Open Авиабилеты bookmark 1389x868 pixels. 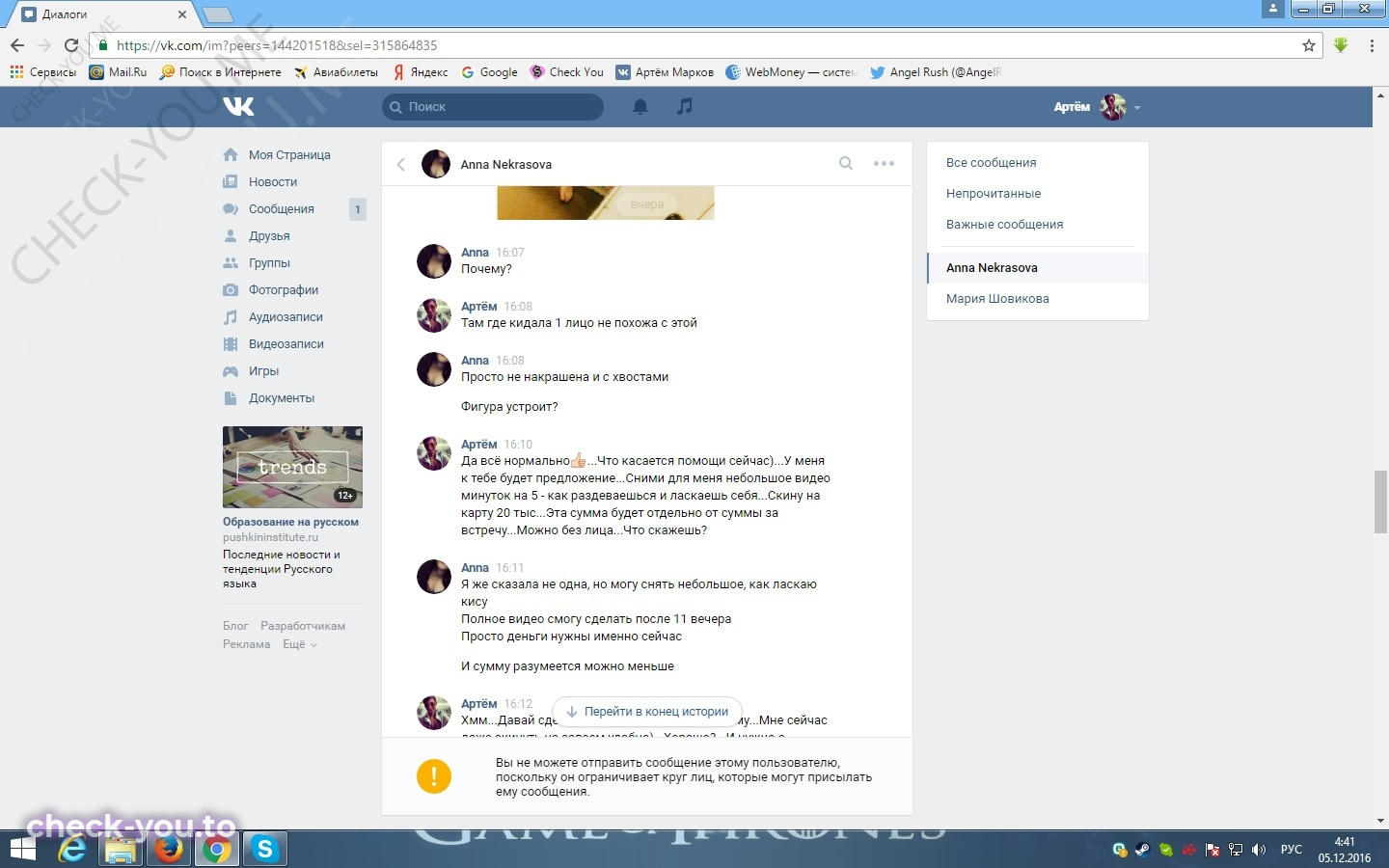[x=336, y=72]
